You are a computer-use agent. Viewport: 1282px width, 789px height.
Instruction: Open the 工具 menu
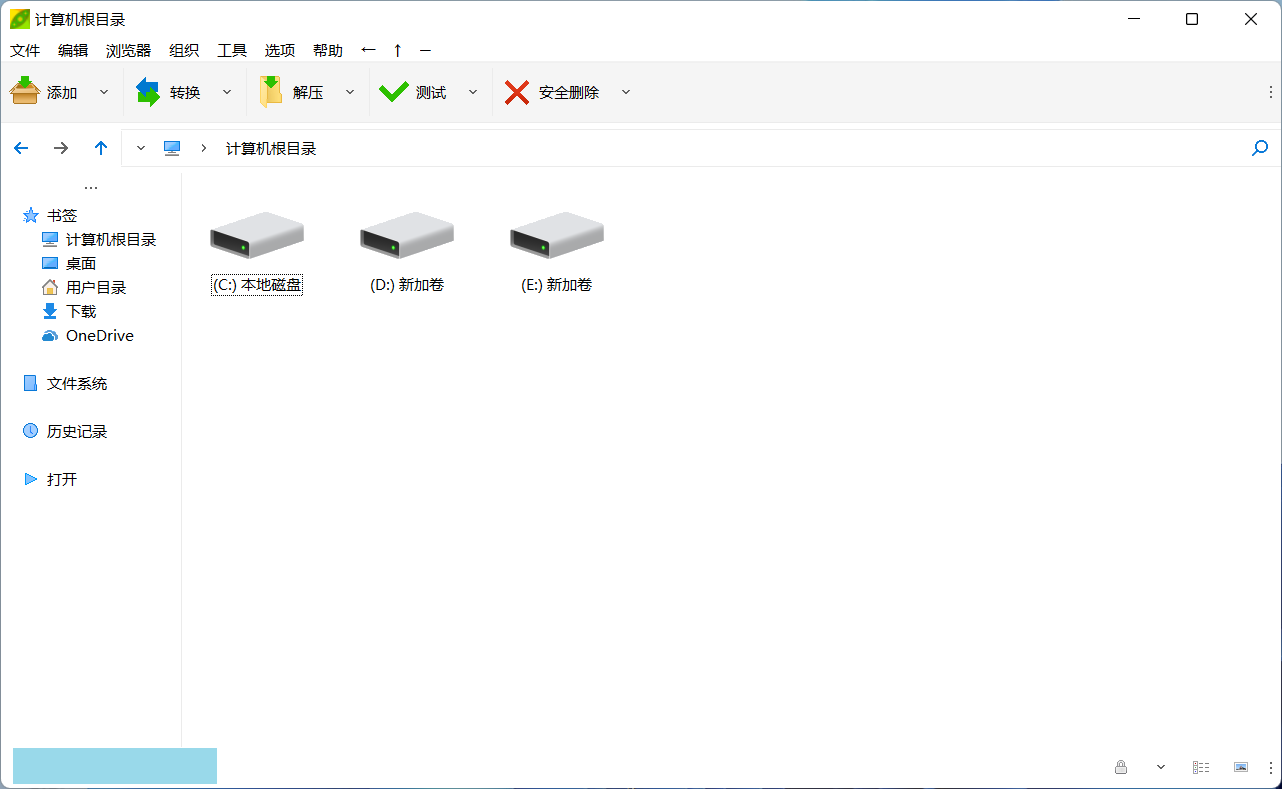[232, 50]
